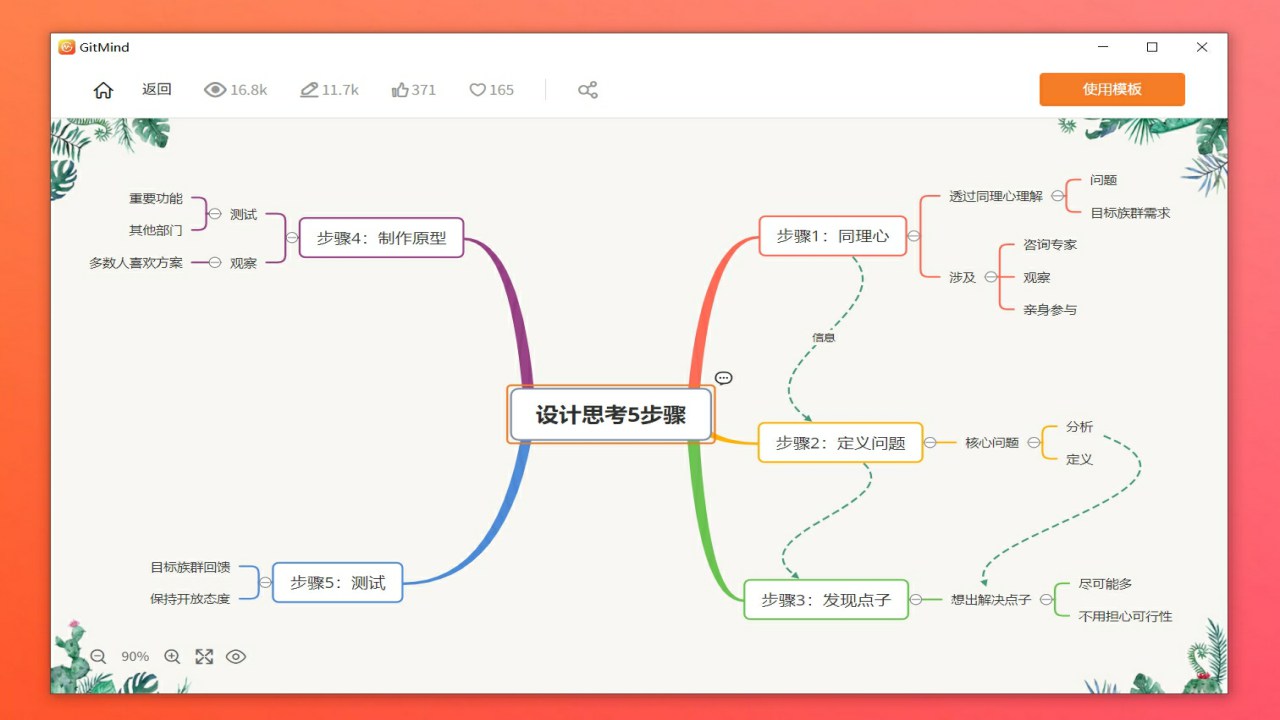Select the 保持开放态度 leaf node

[x=190, y=599]
